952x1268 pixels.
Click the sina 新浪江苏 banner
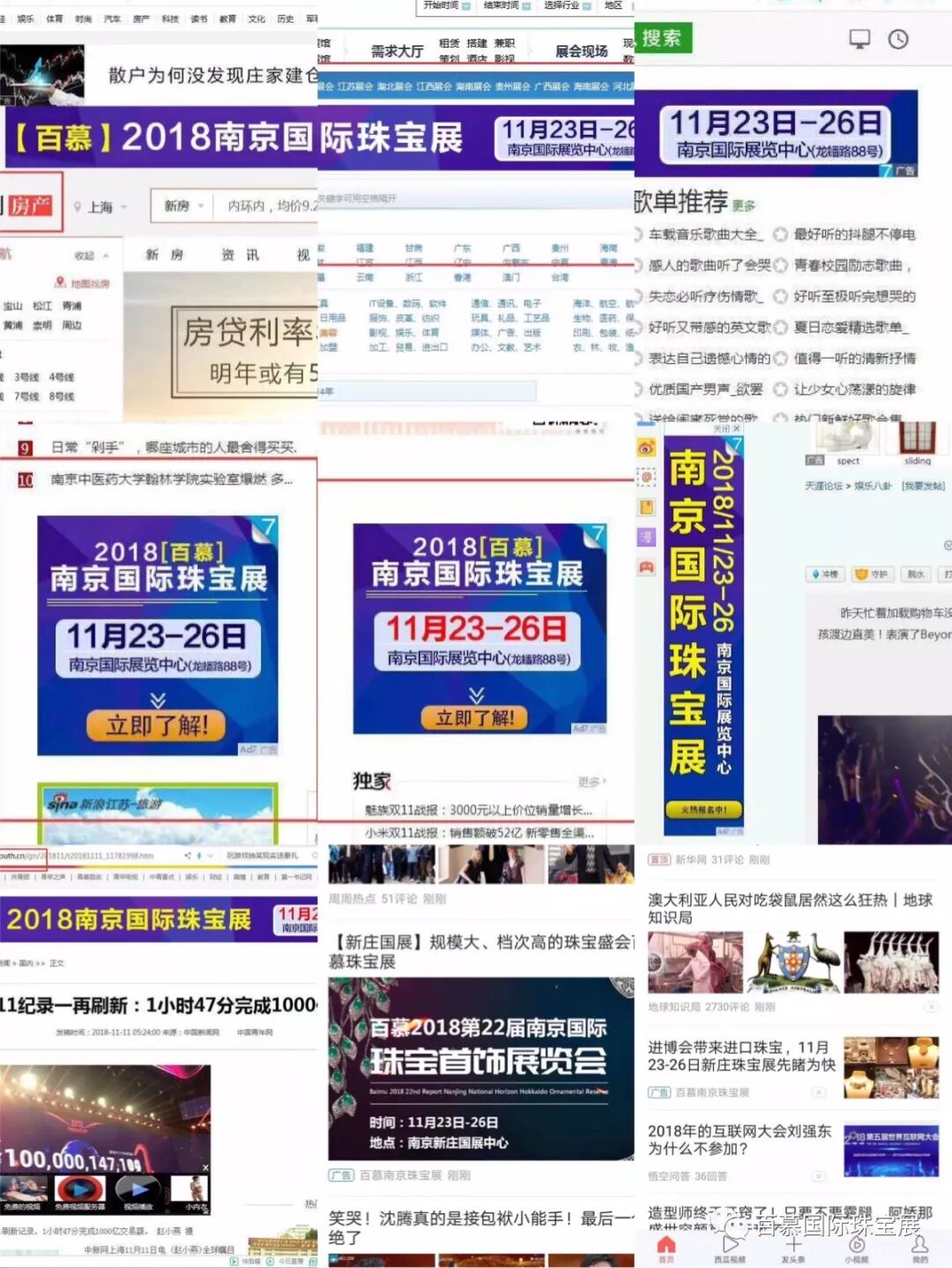(x=158, y=812)
